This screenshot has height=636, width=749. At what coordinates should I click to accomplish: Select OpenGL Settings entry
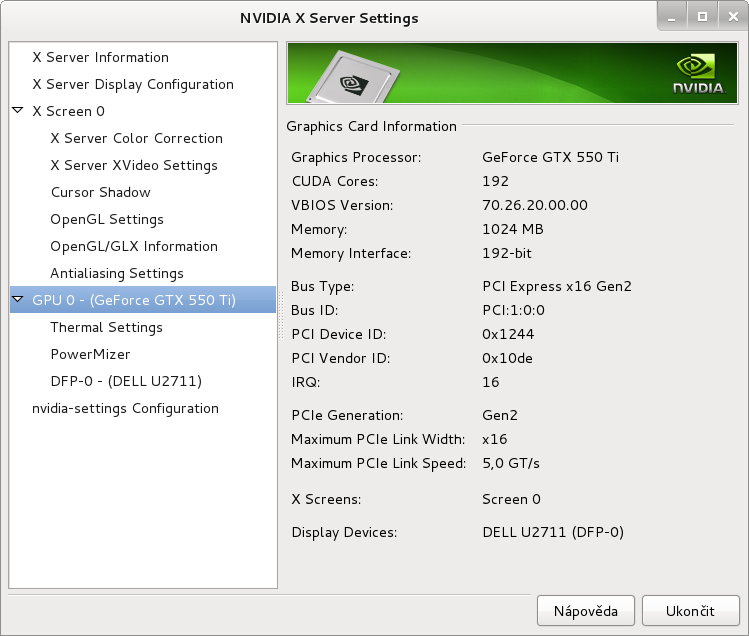click(107, 219)
